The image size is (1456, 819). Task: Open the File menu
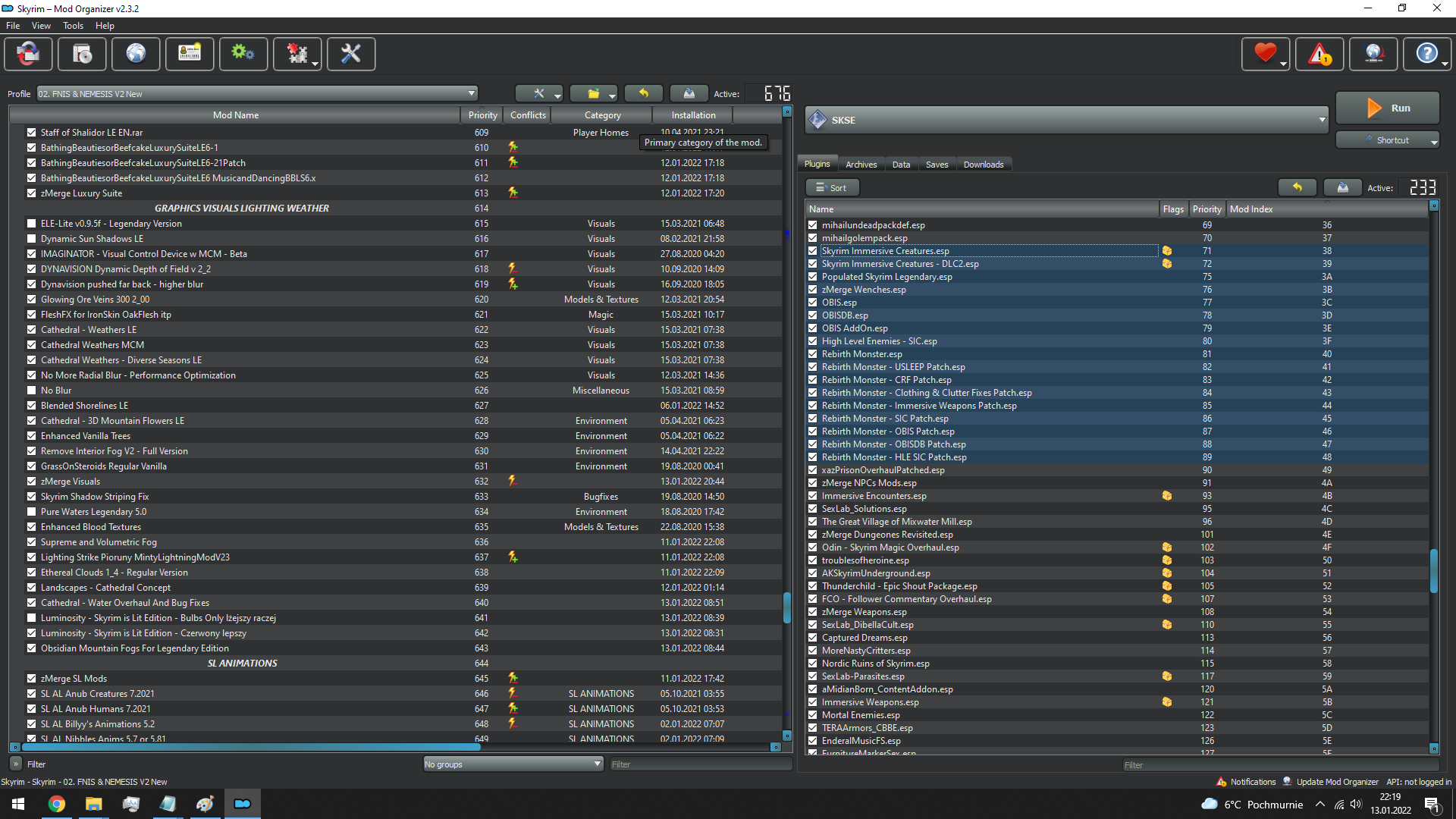13,26
